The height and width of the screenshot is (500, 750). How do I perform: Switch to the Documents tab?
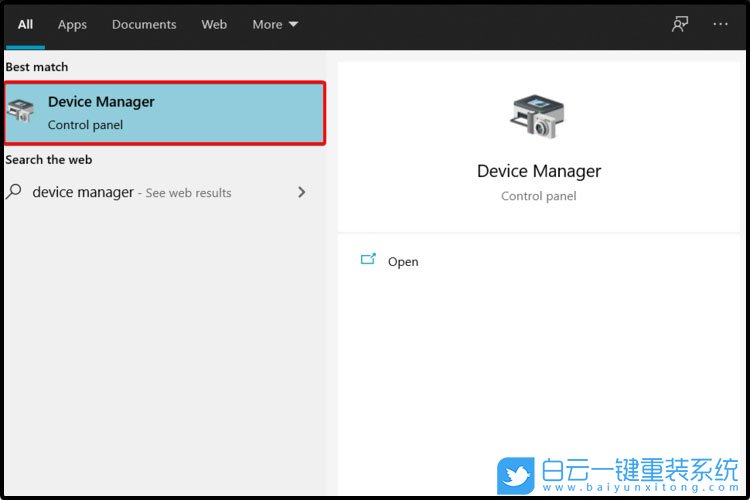click(144, 24)
